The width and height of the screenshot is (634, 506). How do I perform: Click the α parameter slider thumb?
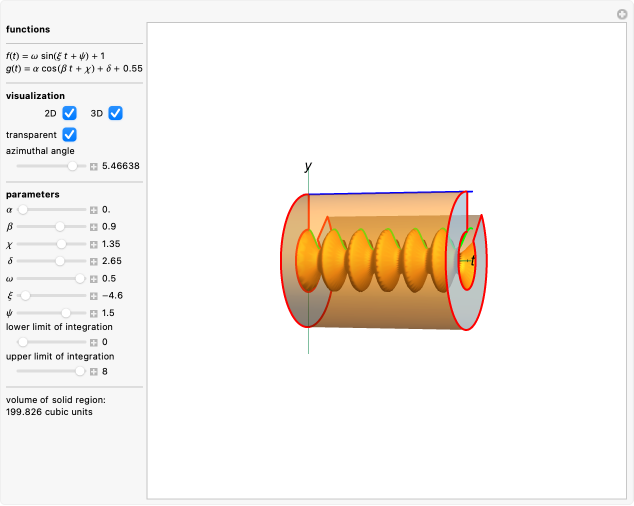(23, 210)
